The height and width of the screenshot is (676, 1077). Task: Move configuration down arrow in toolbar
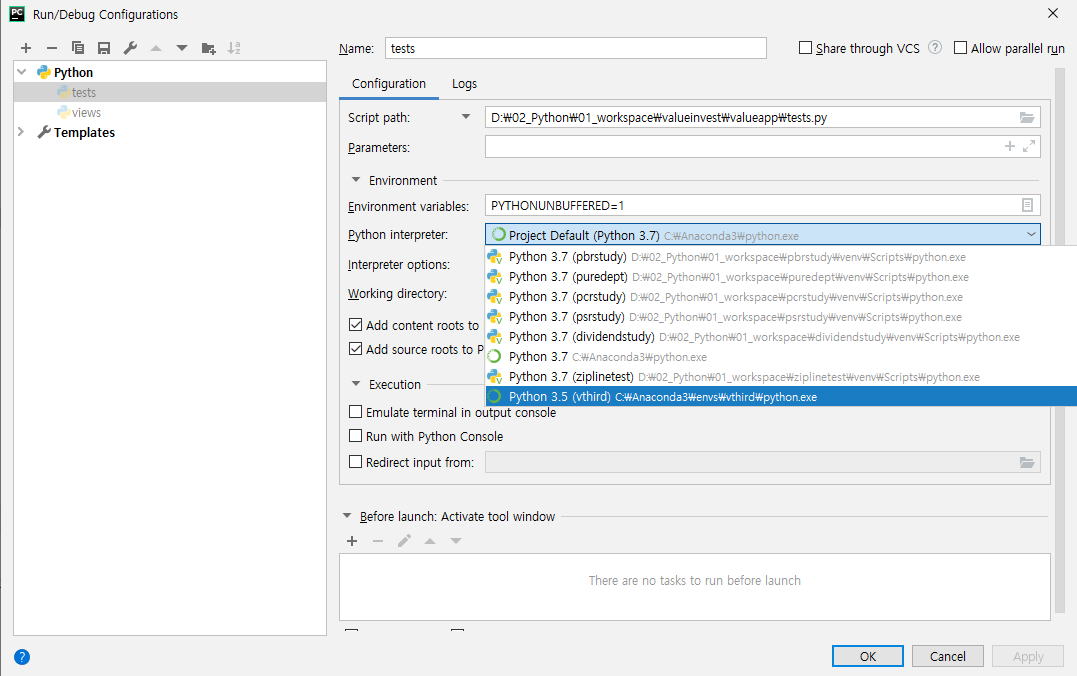point(182,48)
